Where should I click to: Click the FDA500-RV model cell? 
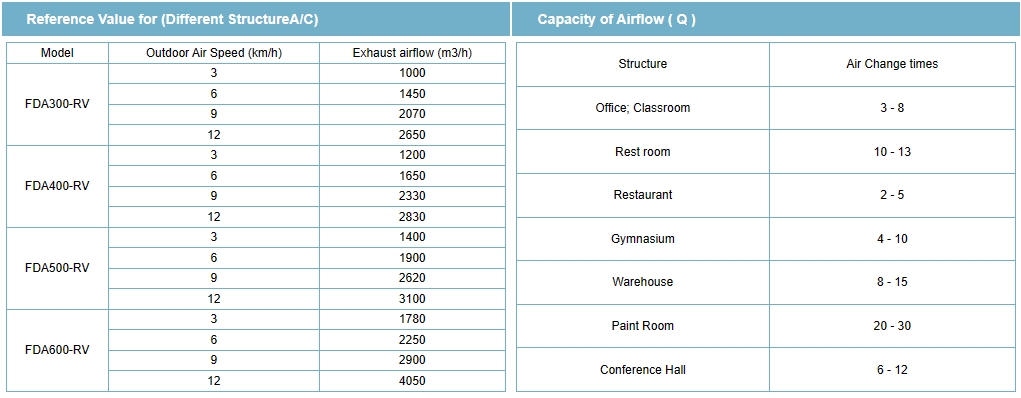(x=57, y=268)
